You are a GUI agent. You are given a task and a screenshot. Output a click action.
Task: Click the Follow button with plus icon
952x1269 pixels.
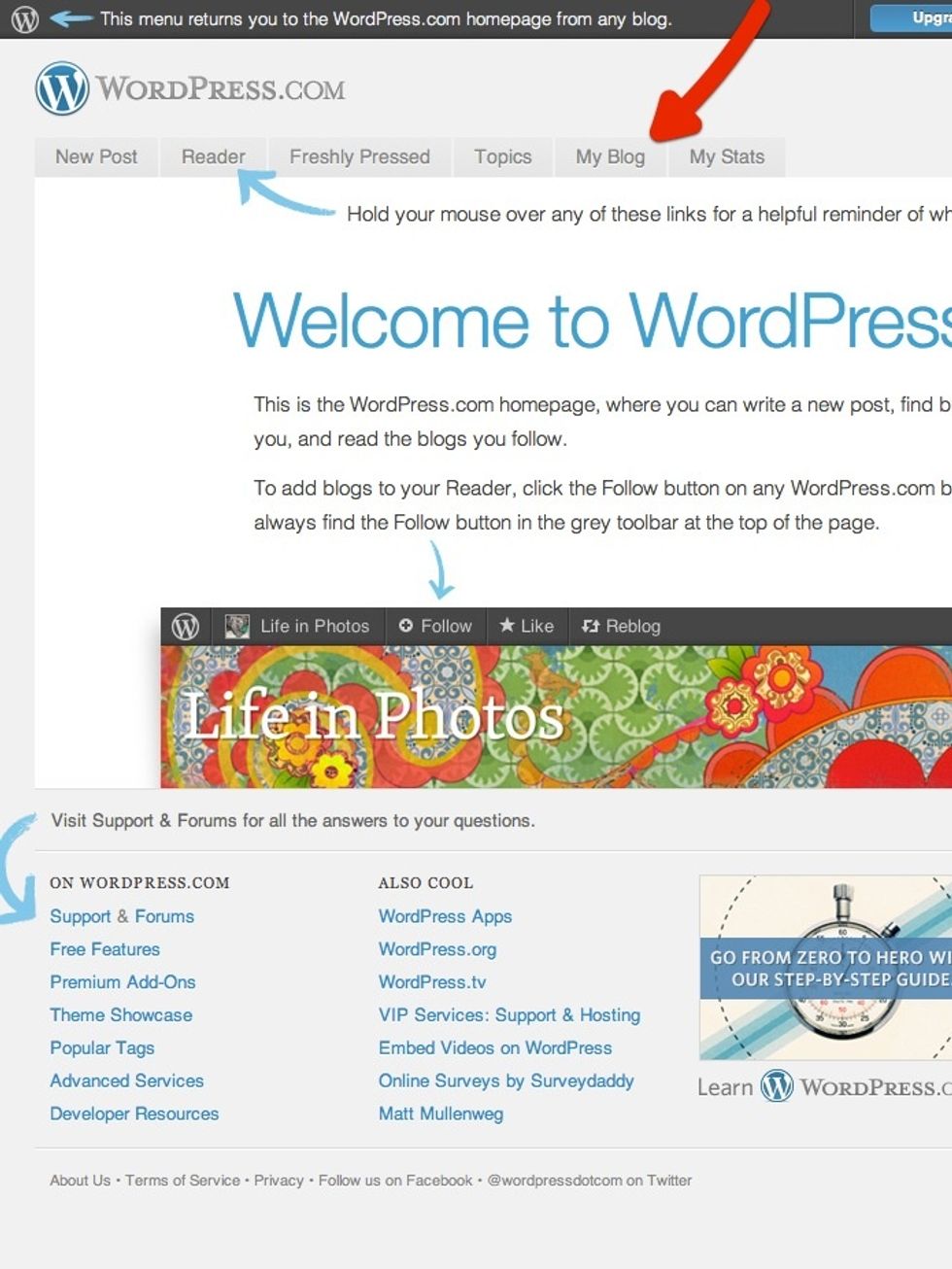(x=435, y=627)
